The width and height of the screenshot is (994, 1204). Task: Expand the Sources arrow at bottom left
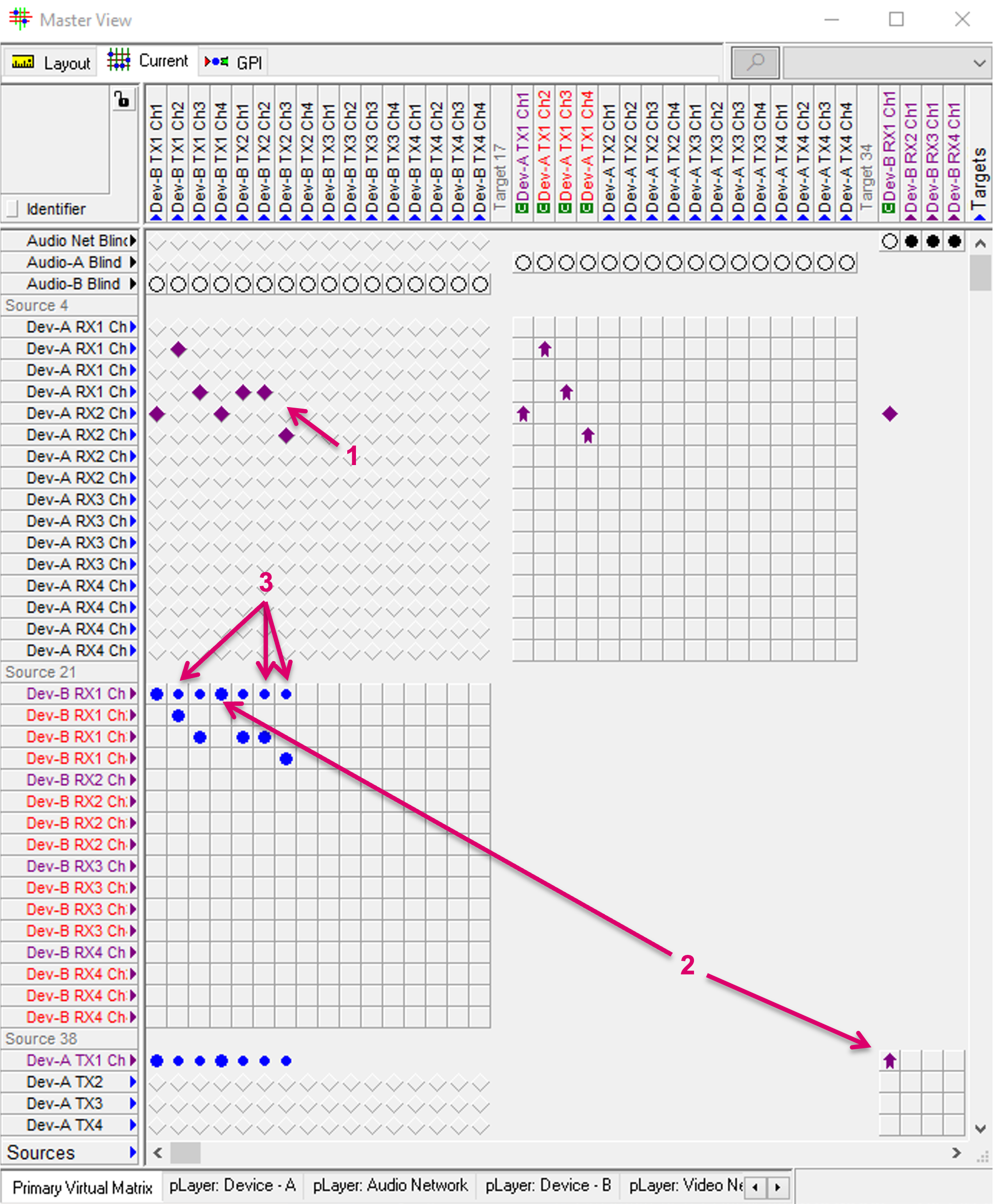tap(132, 1152)
